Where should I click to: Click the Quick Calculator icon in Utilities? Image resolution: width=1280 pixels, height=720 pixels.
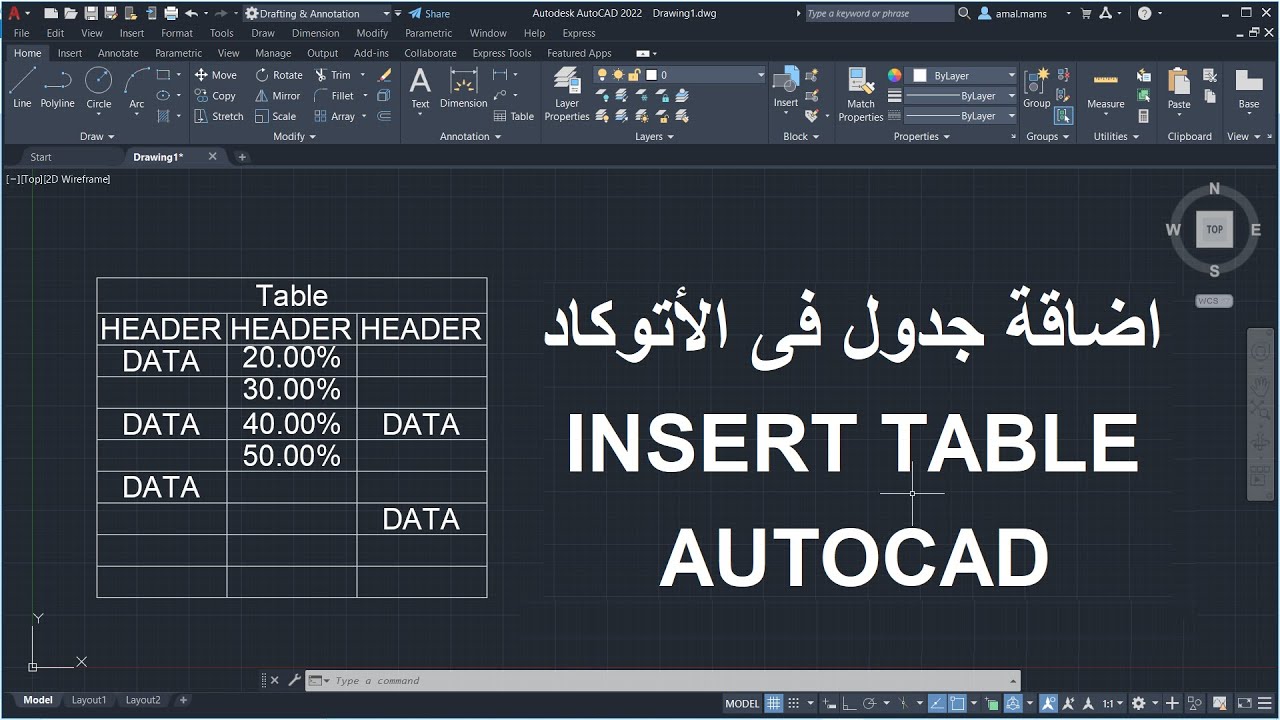(x=1144, y=116)
